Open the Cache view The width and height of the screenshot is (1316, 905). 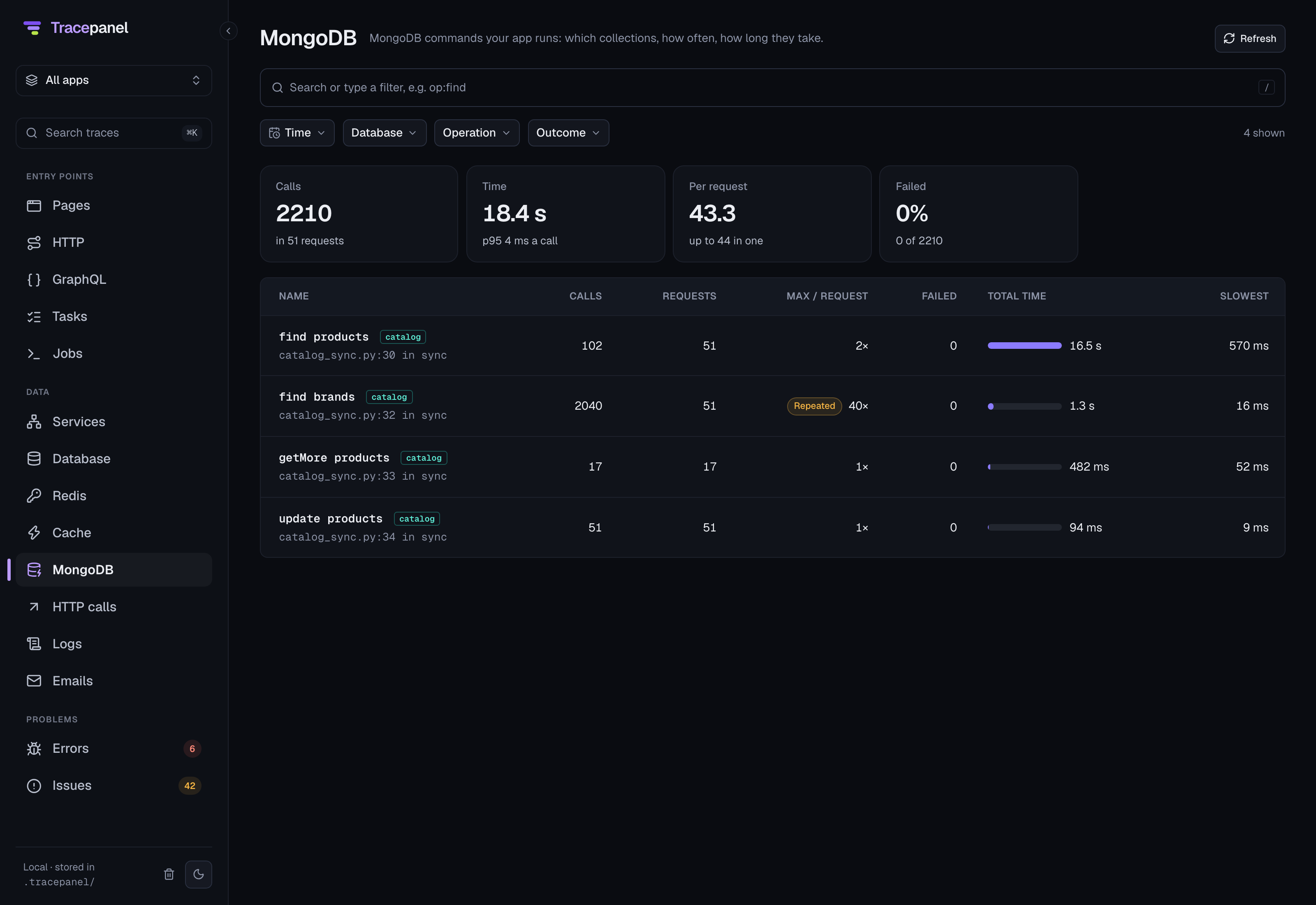pos(114,533)
